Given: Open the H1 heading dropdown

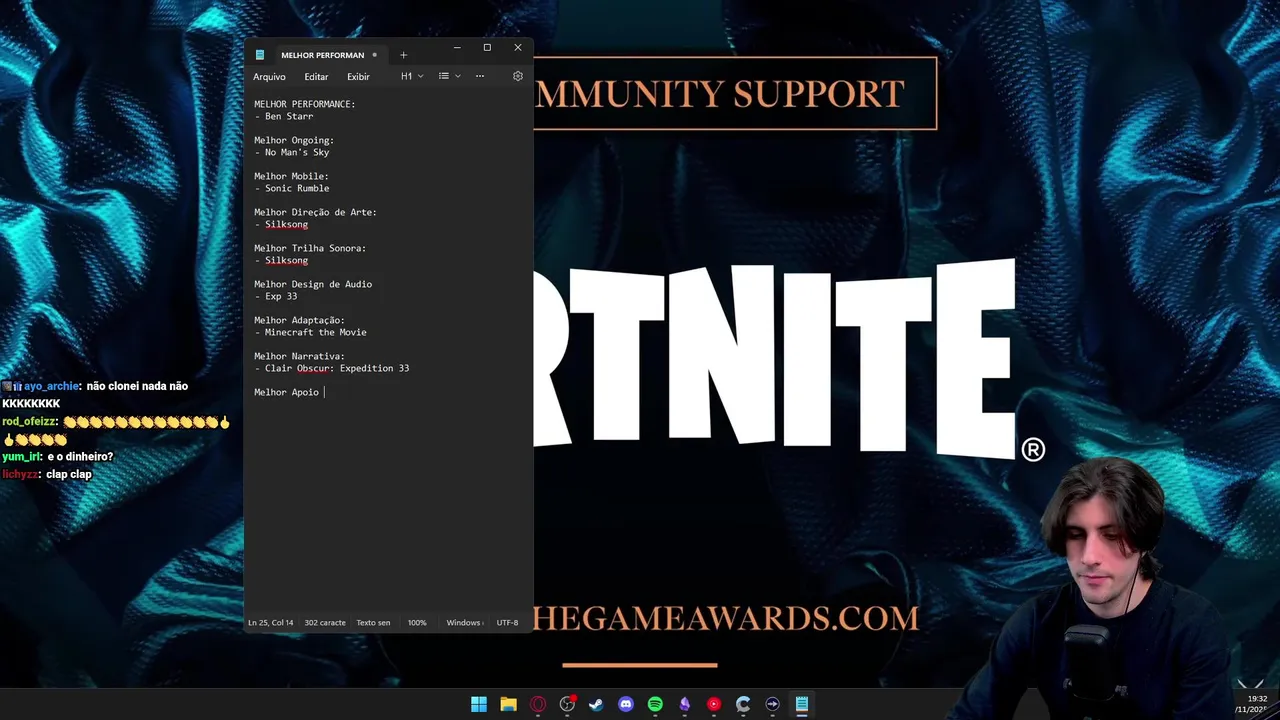Looking at the screenshot, I should tap(412, 76).
